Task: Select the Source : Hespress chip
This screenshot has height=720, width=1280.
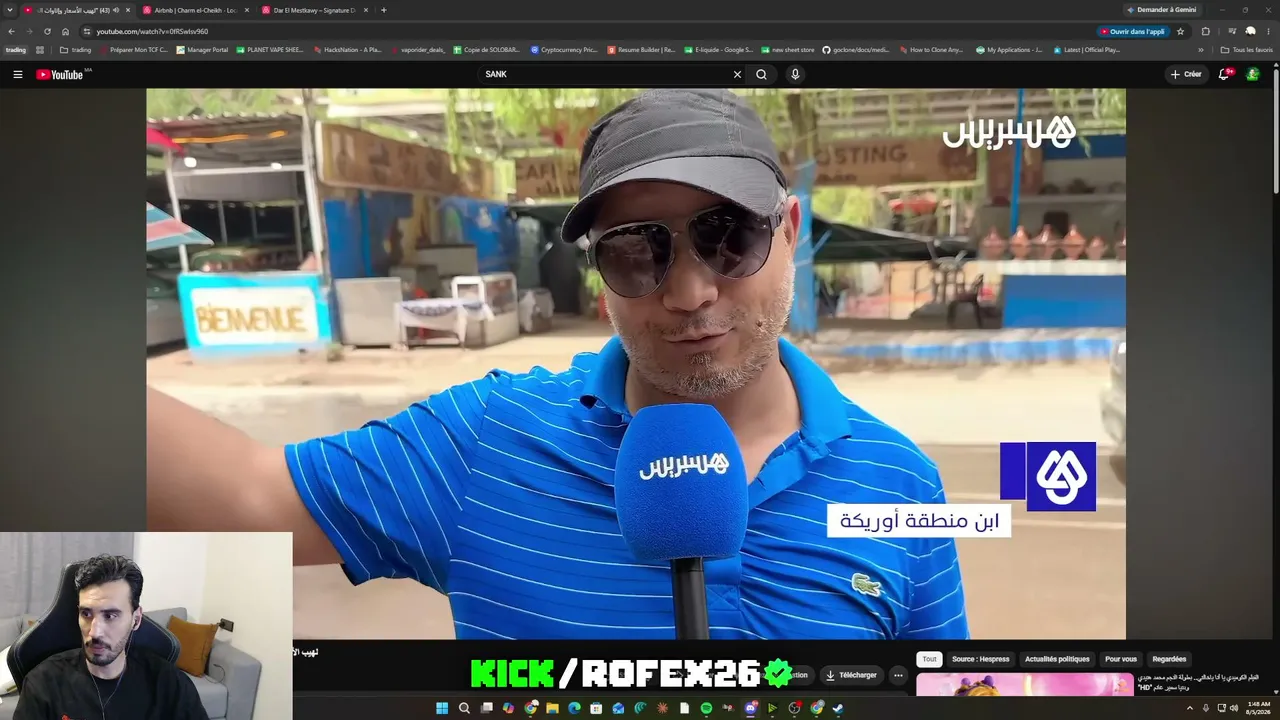Action: [980, 659]
